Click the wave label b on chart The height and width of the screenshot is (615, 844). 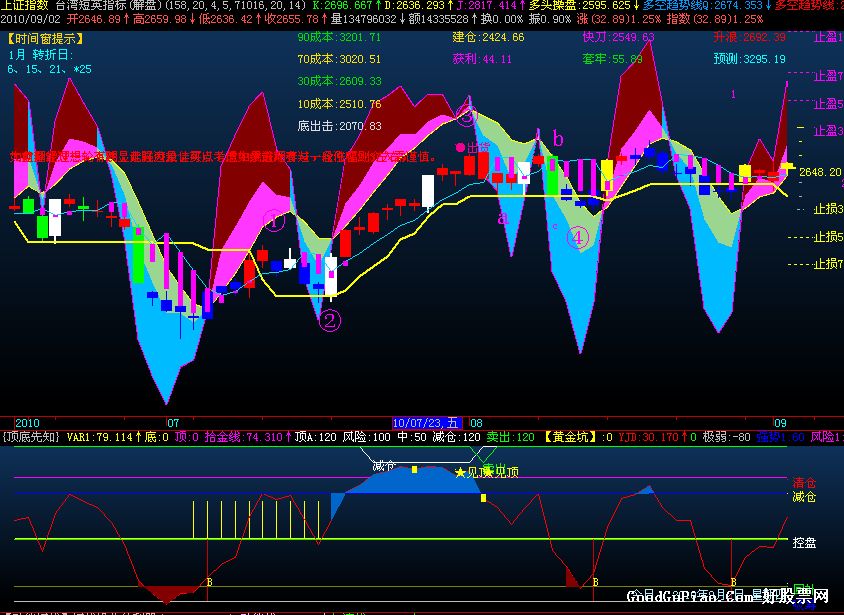pos(558,138)
